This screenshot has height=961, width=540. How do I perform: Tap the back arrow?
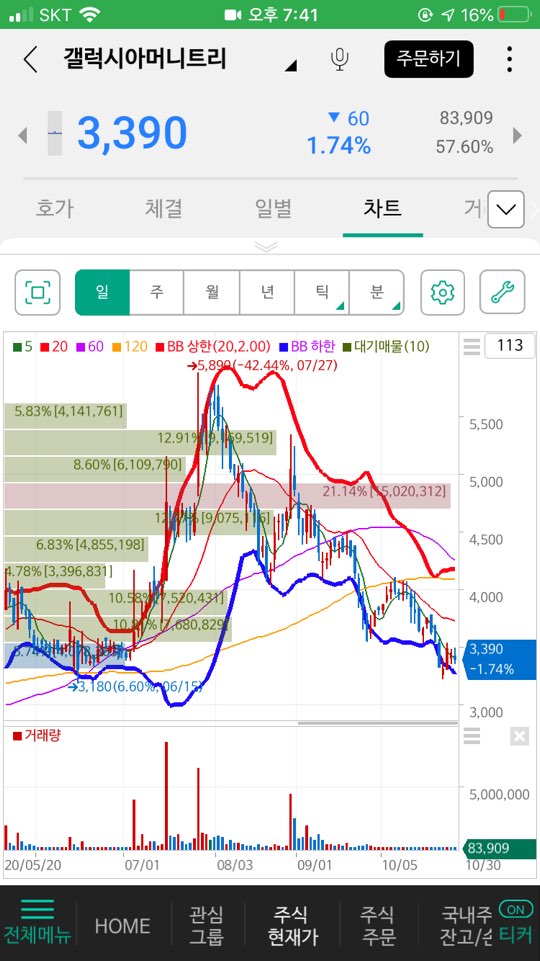[x=30, y=59]
